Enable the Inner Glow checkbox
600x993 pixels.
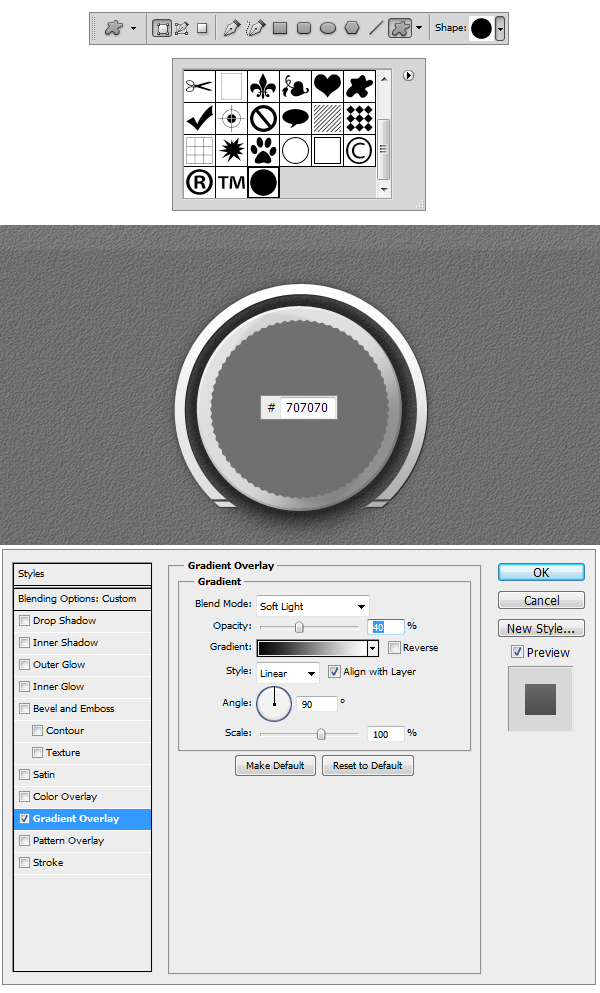point(25,686)
